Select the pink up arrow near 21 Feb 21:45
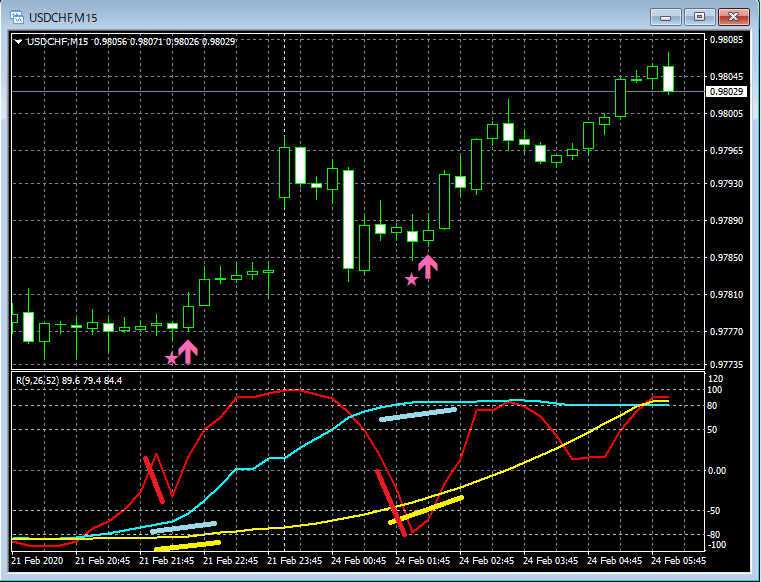 (188, 351)
